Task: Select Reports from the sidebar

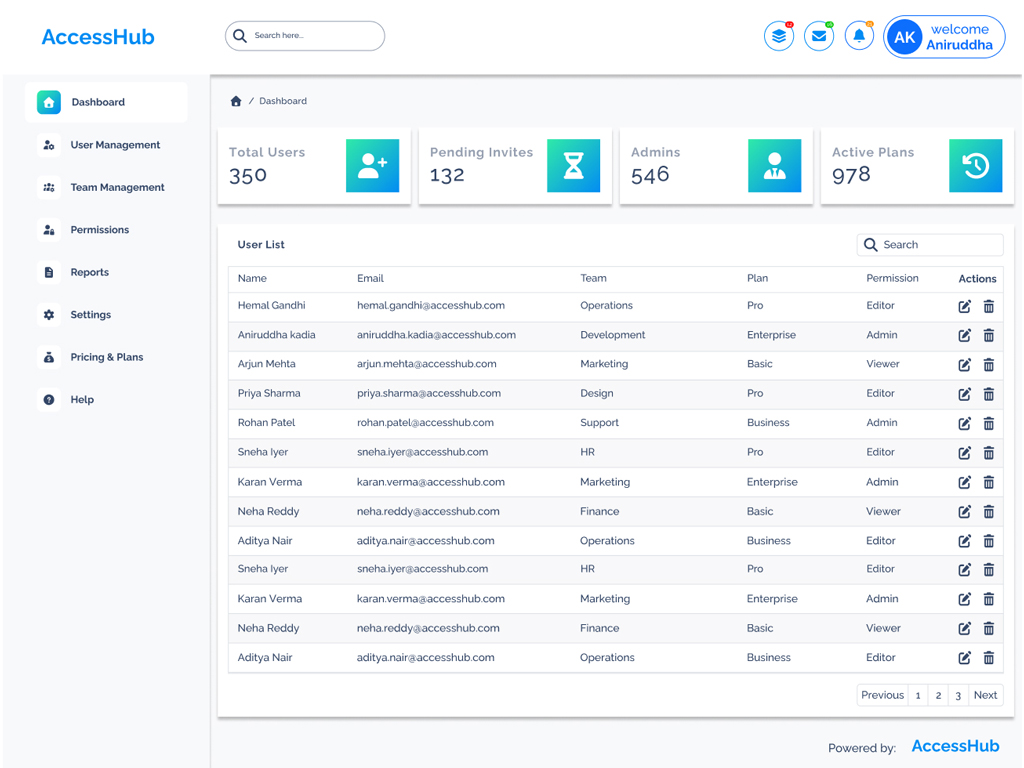Action: pyautogui.click(x=89, y=272)
